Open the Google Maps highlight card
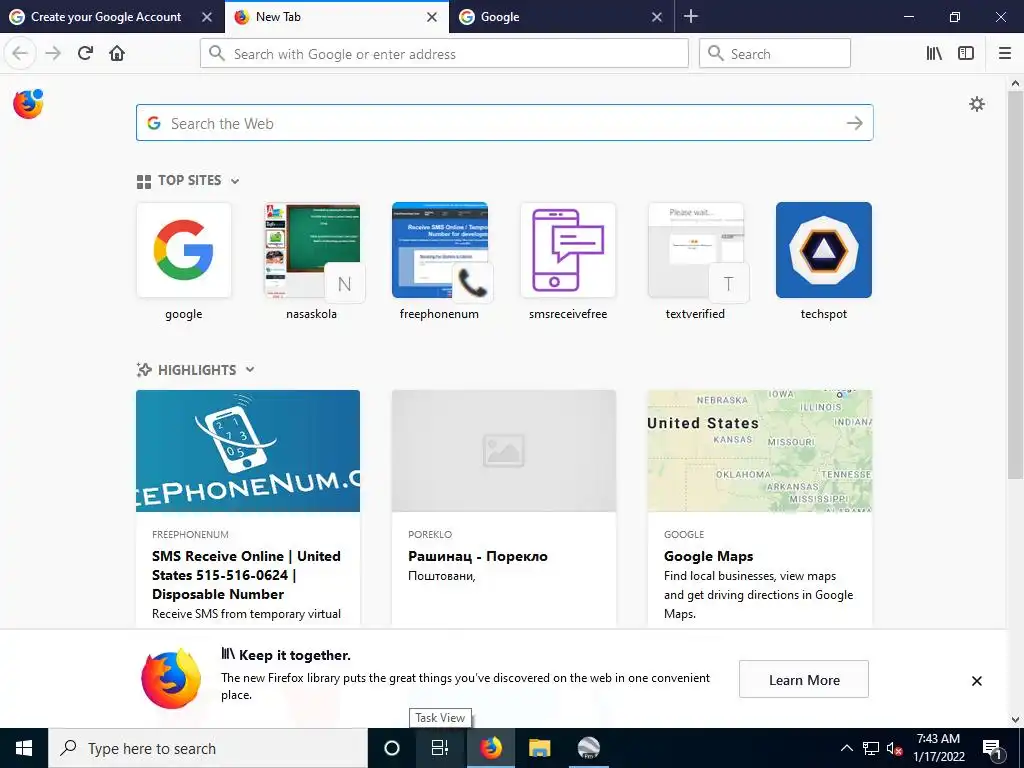The image size is (1024, 768). 760,509
